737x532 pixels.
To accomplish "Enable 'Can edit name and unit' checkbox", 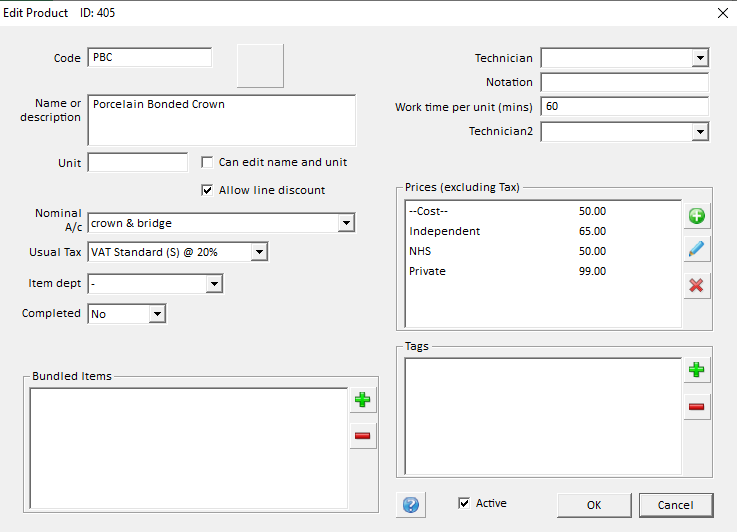I will tap(208, 162).
